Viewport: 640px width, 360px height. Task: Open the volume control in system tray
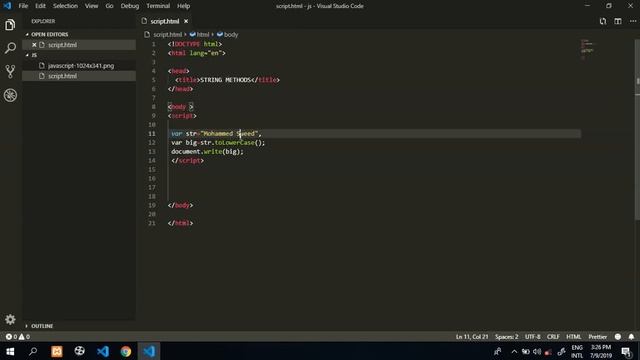pos(537,351)
